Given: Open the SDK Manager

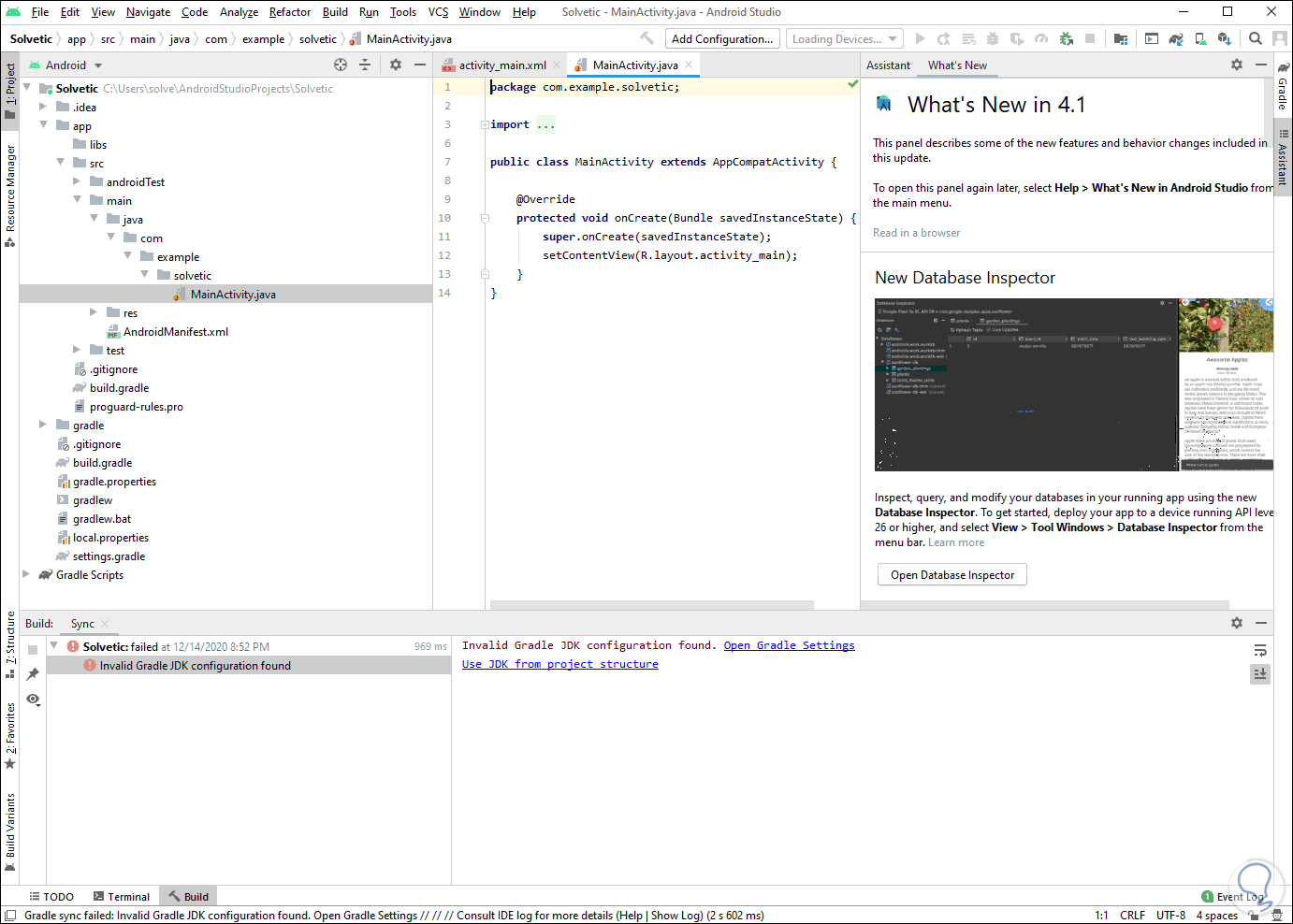Looking at the screenshot, I should (x=1226, y=38).
